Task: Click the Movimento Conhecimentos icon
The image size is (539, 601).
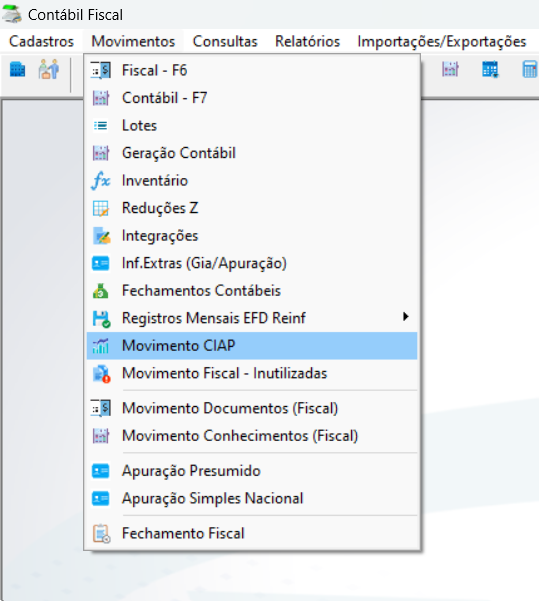Action: [x=101, y=436]
